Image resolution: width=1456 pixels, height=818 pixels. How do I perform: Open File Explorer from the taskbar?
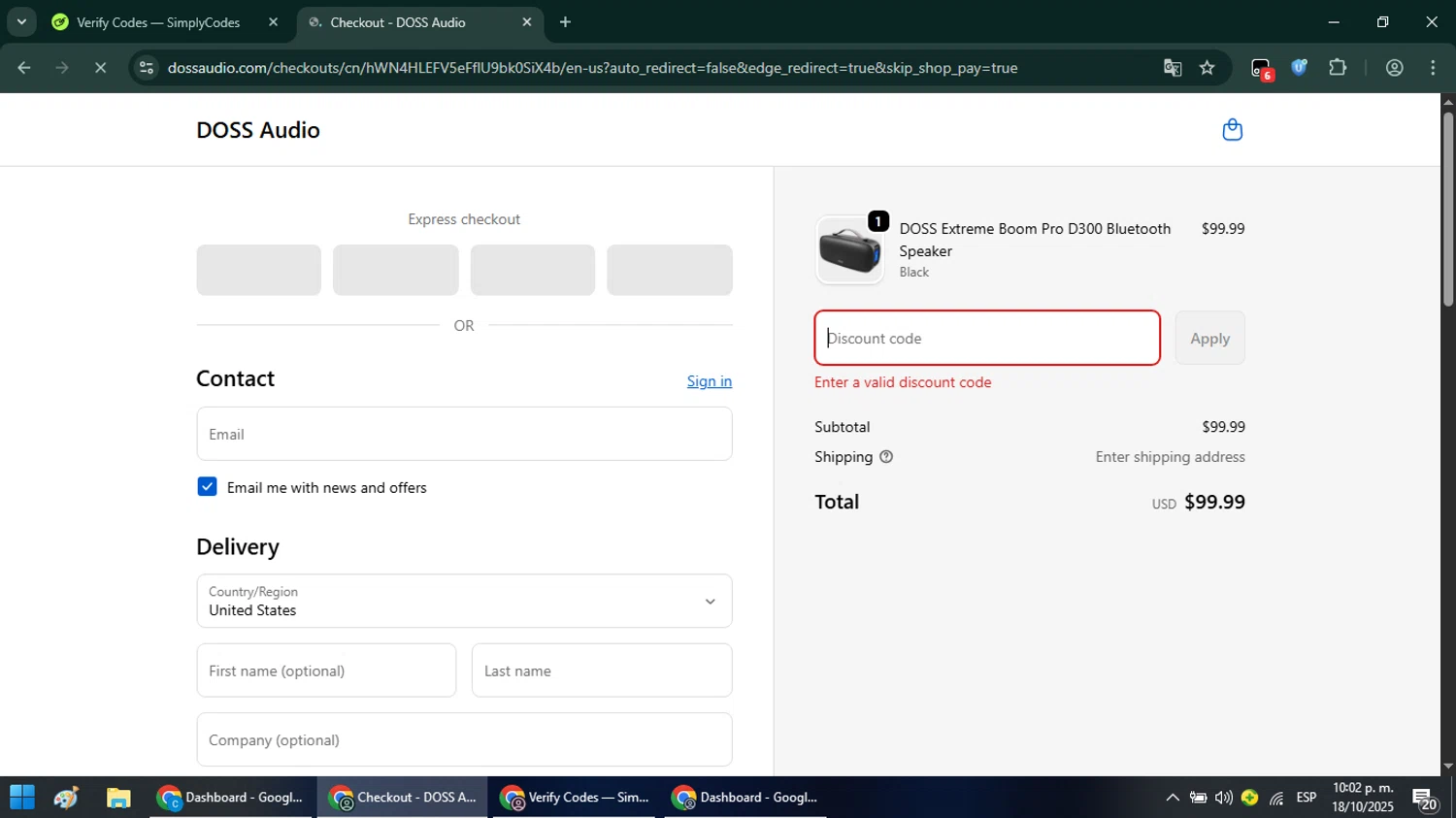click(118, 798)
